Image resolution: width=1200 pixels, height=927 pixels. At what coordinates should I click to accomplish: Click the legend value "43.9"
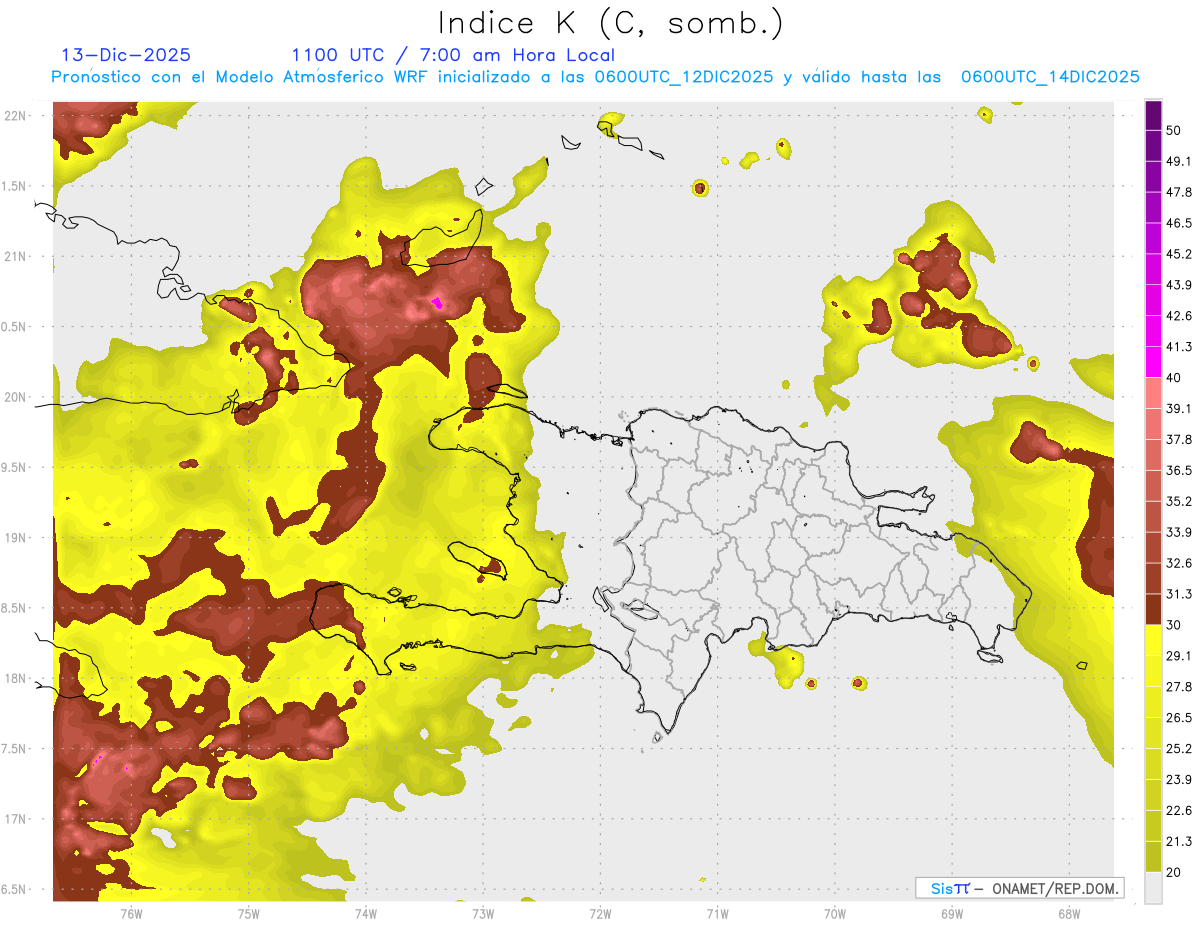[1180, 285]
